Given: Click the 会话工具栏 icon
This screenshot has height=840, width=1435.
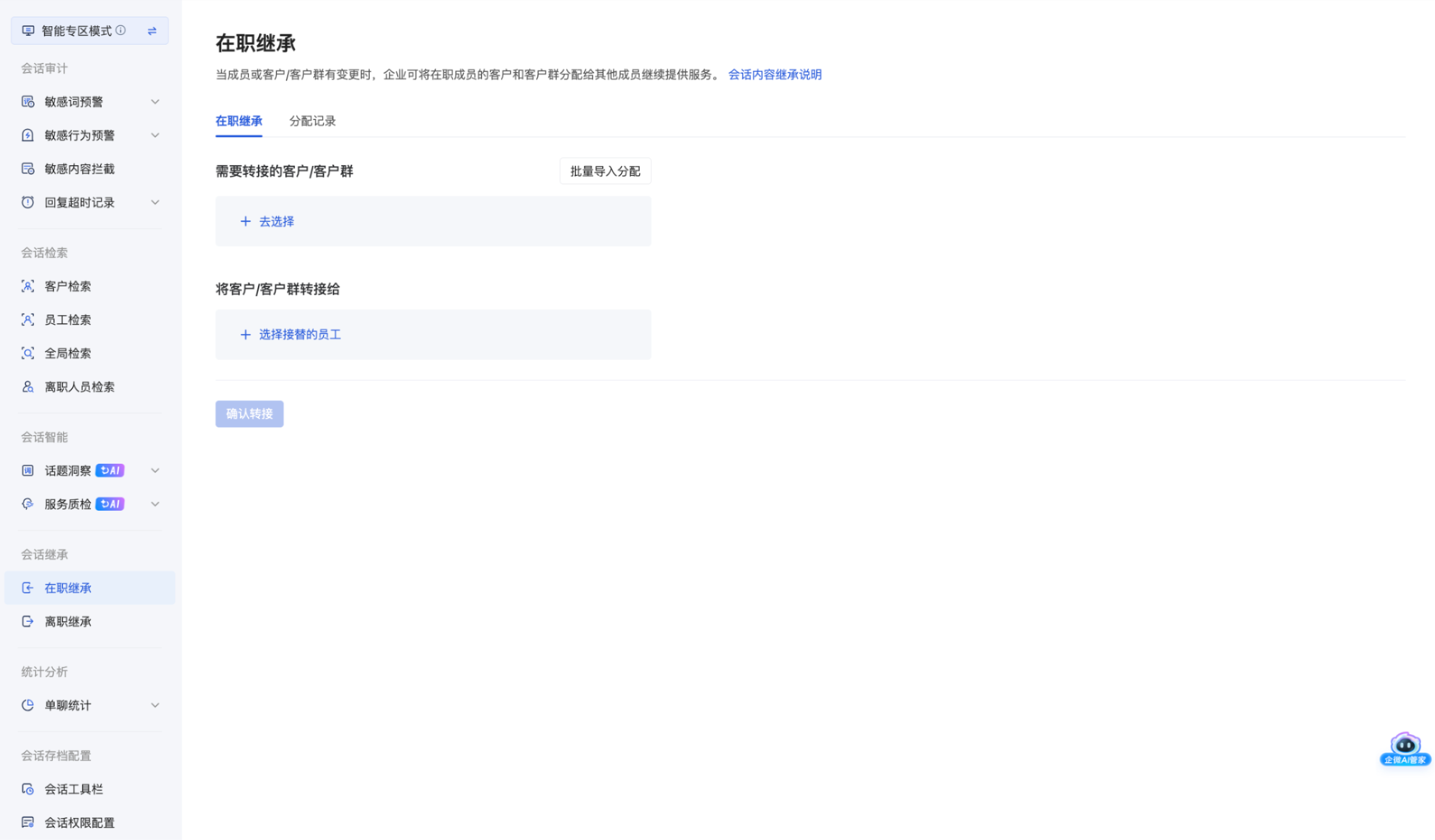Looking at the screenshot, I should click(x=28, y=789).
